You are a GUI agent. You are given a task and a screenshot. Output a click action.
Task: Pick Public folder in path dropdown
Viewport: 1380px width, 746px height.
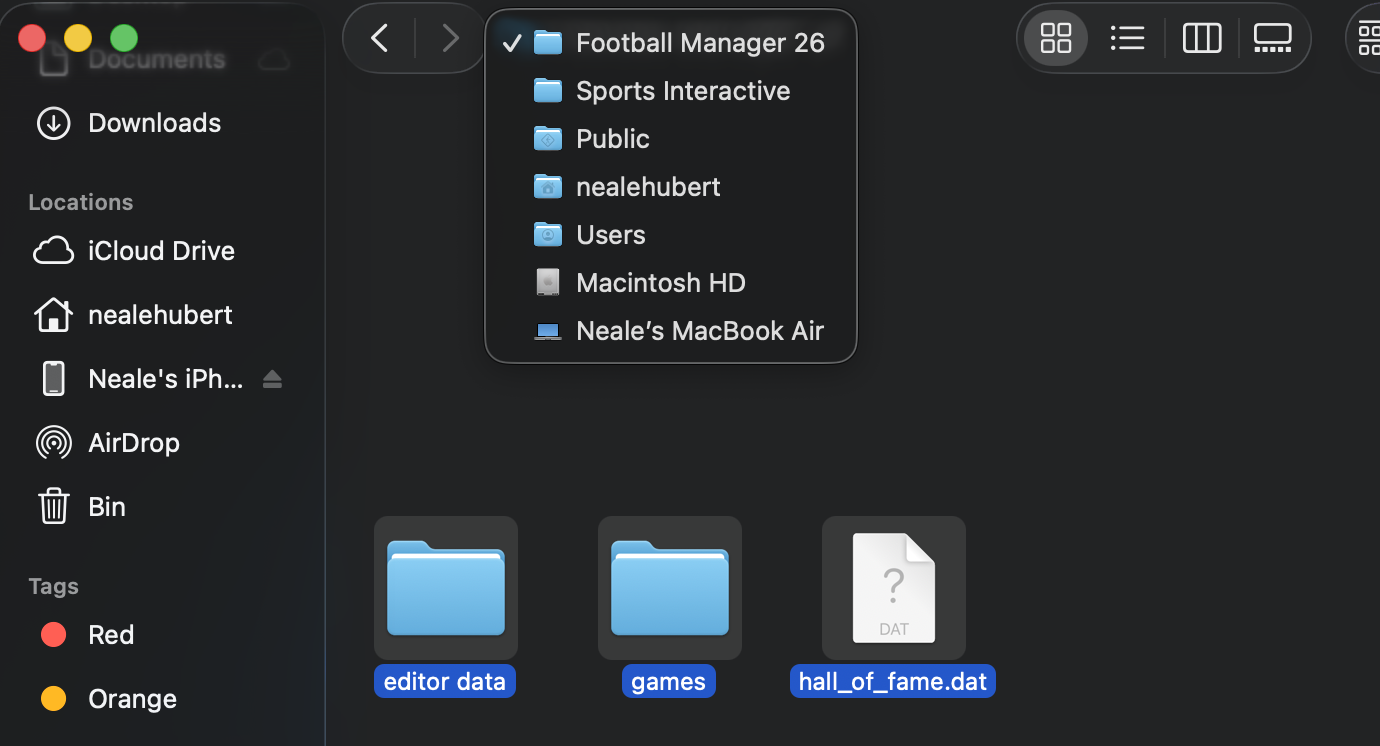(612, 139)
